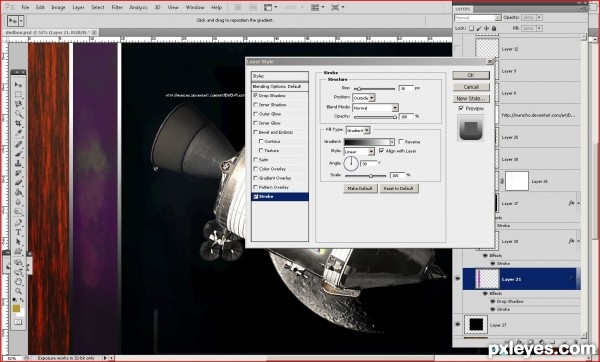Click the lock transparent pixels icon

(x=471, y=28)
